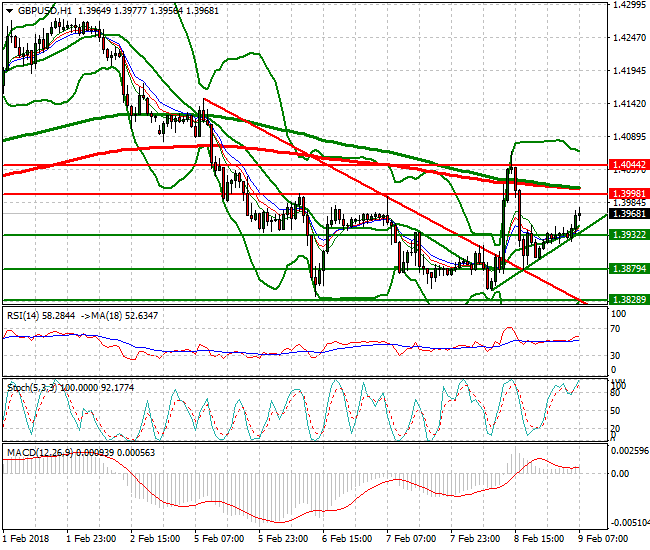
Task: Click the 1.42995 price scale value
Action: click(x=630, y=5)
